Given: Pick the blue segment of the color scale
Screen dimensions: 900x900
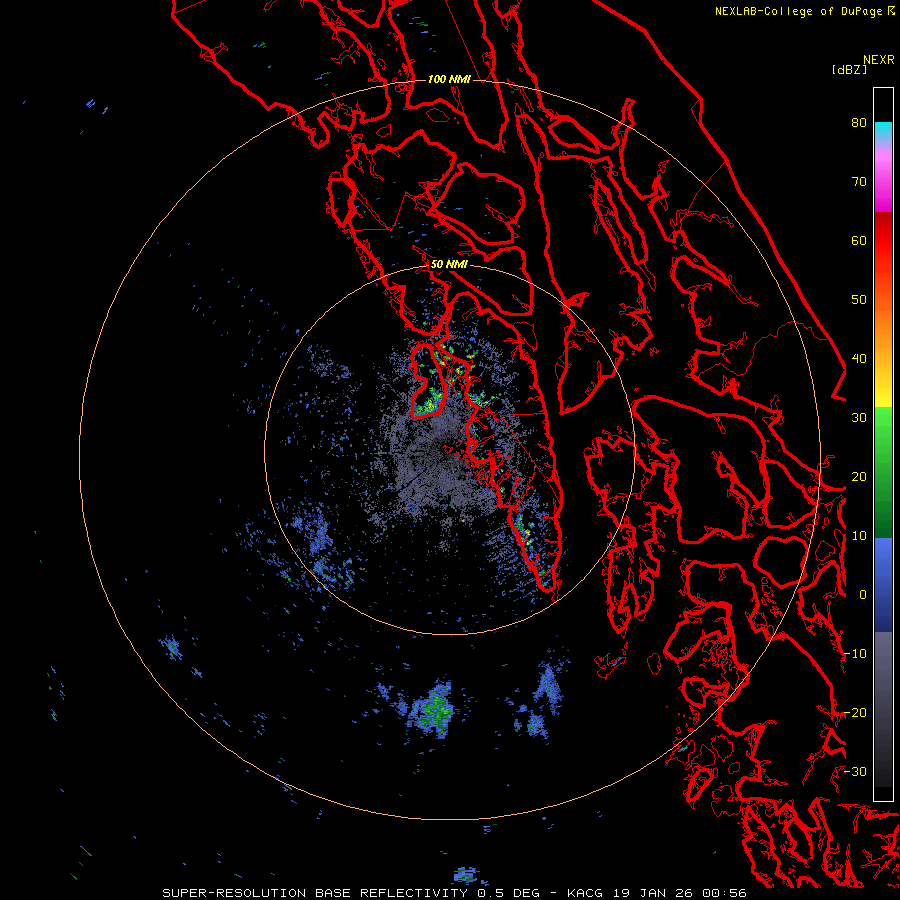Looking at the screenshot, I should coord(883,584).
